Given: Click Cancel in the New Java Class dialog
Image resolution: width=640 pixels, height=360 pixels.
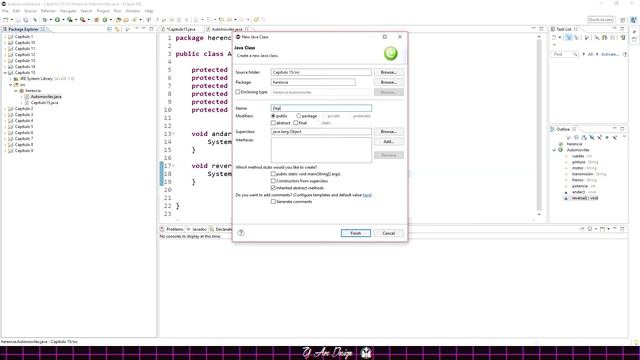Looking at the screenshot, I should coord(389,233).
